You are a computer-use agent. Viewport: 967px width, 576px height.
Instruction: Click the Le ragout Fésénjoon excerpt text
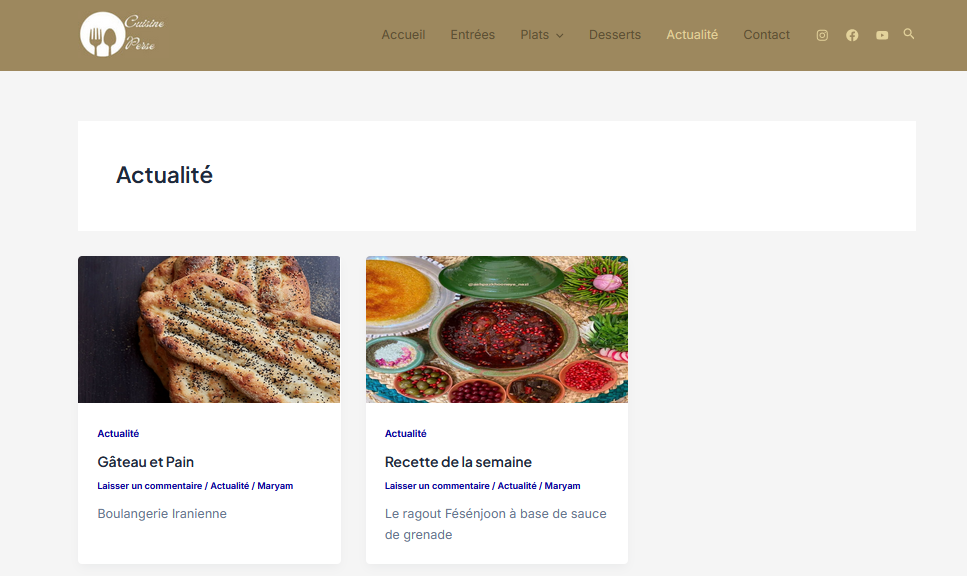click(496, 524)
